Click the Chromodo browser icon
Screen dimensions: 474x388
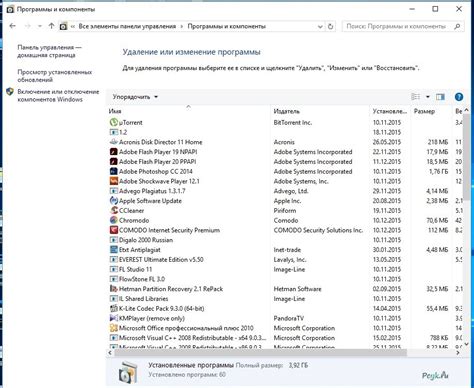(114, 220)
